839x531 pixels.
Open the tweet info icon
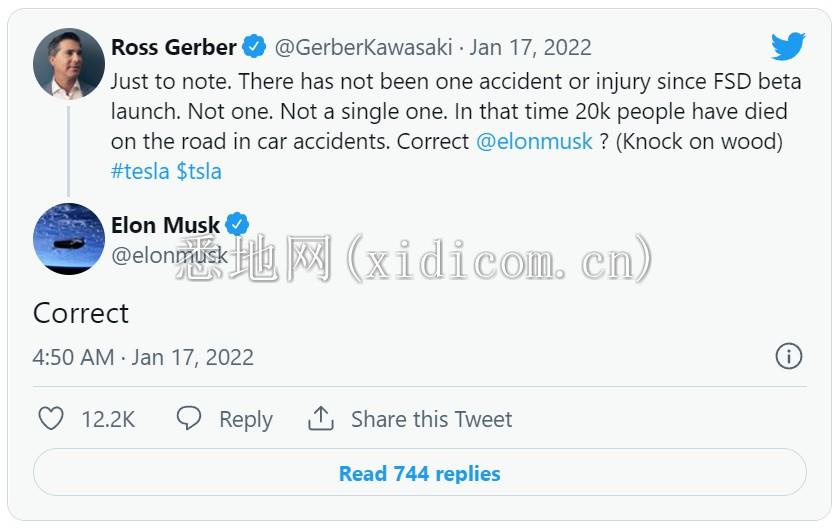point(789,356)
